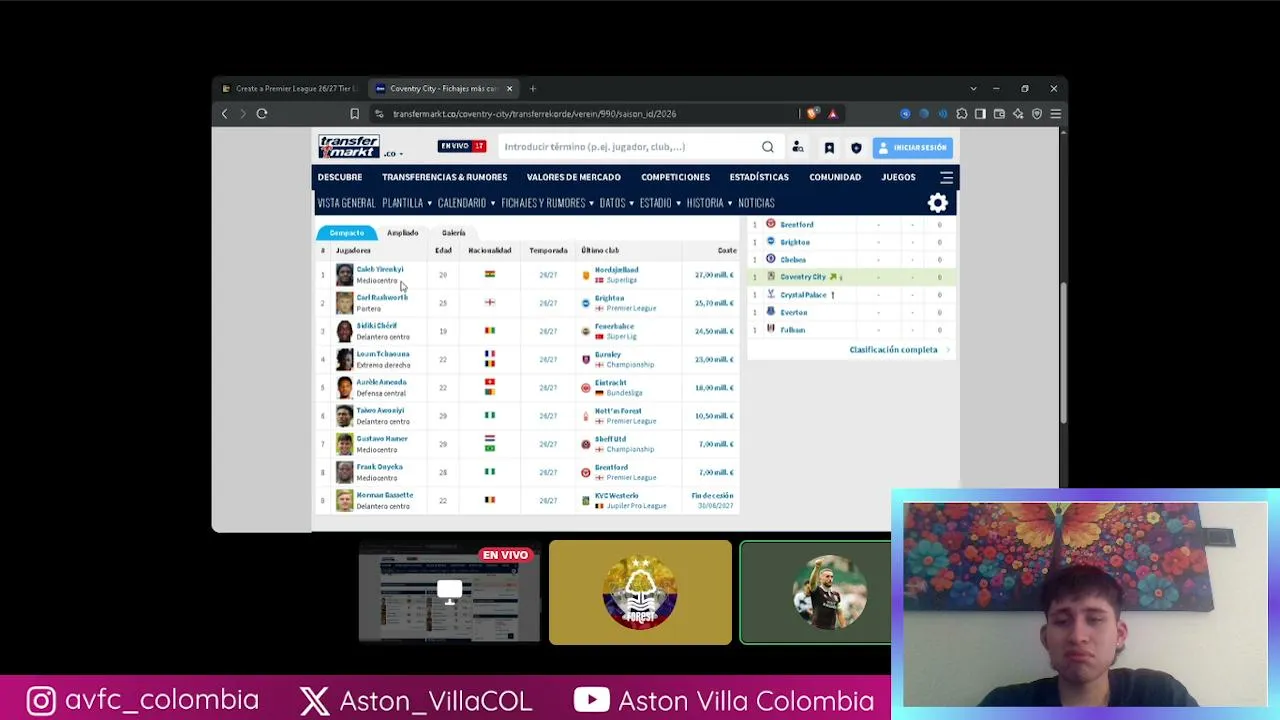Open the browser extensions puzzle icon
This screenshot has height=720, width=1280.
tap(962, 114)
